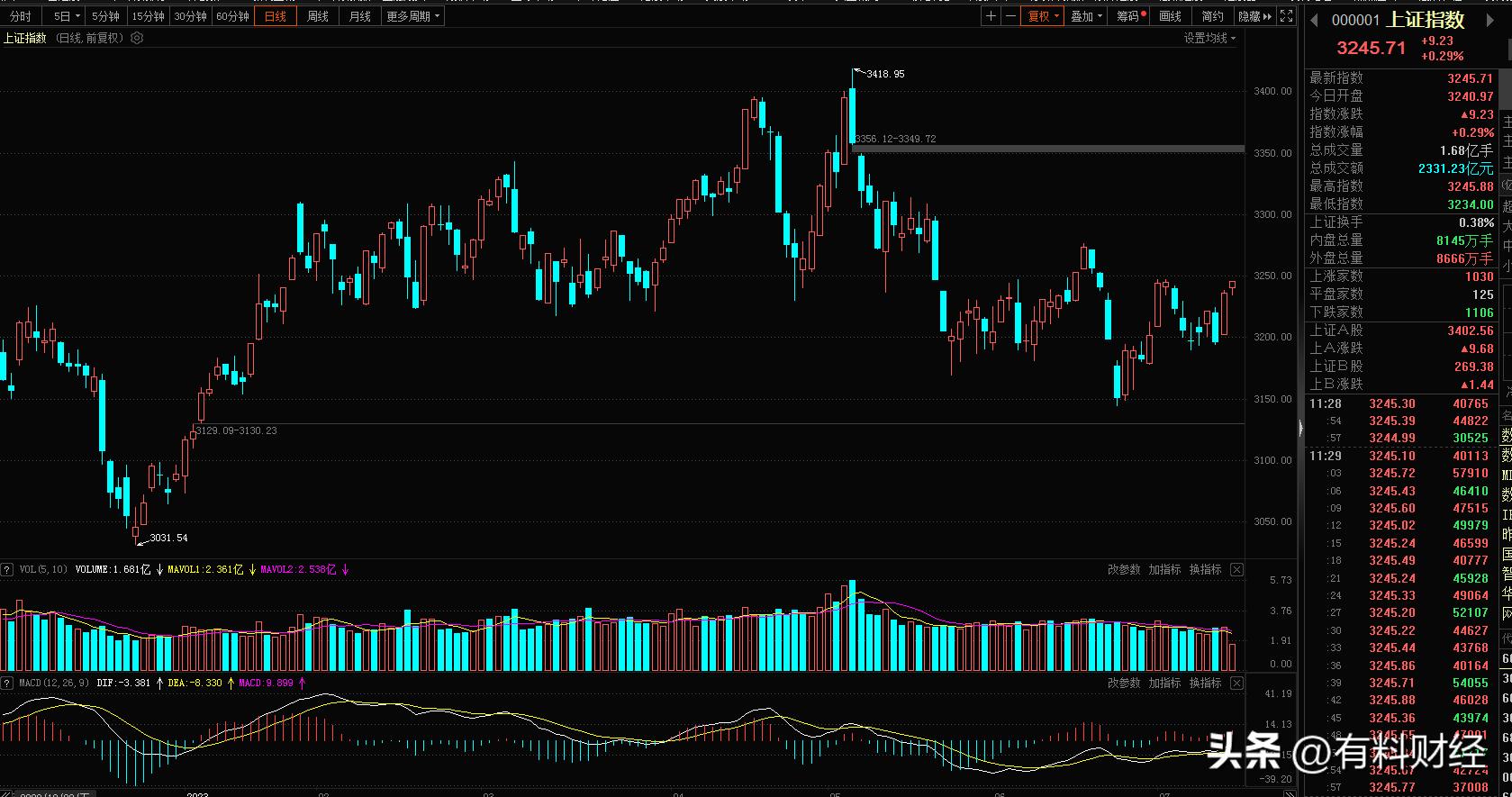Zoom out chart with the minus icon
The width and height of the screenshot is (1512, 797).
point(1010,16)
